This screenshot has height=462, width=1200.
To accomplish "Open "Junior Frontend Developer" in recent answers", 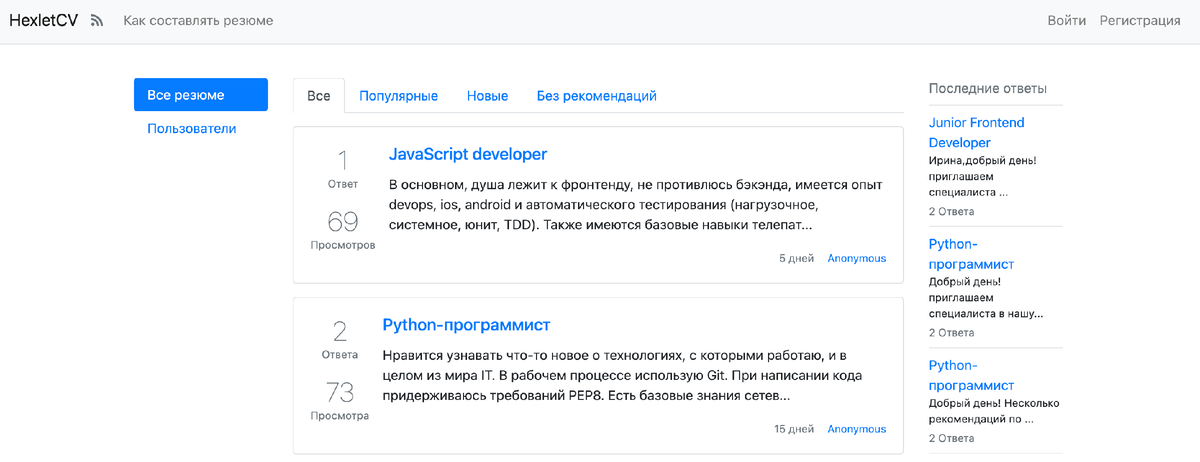I will (976, 132).
